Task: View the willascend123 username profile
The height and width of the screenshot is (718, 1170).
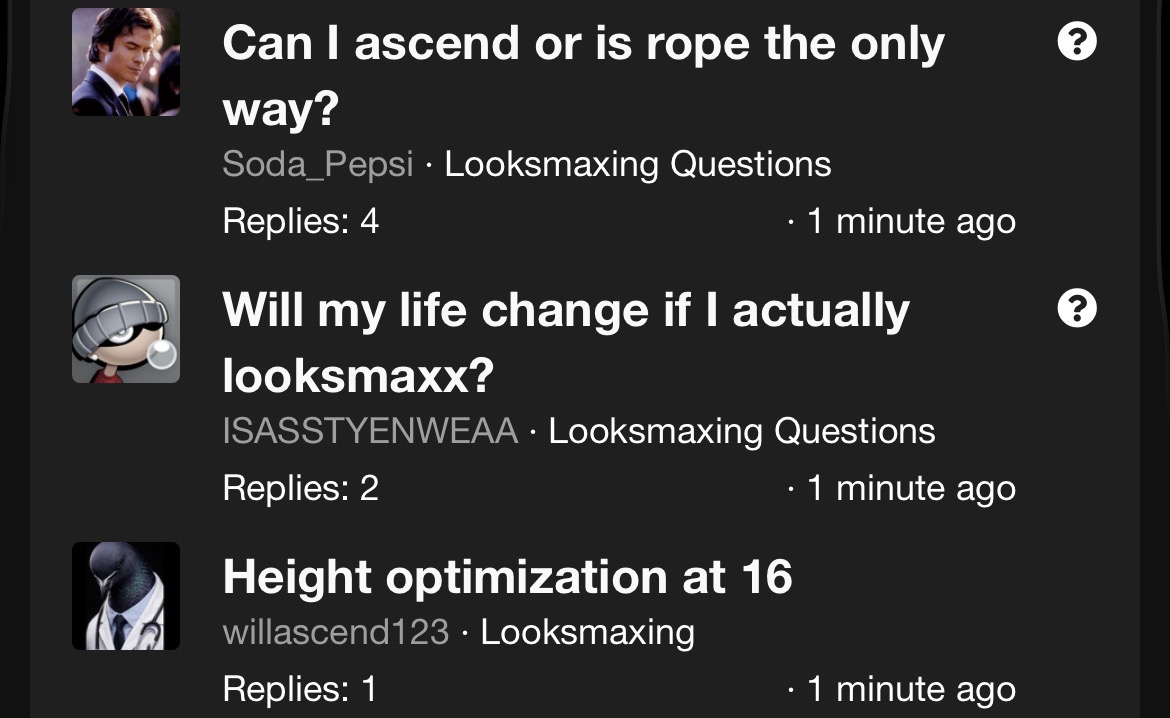Action: [x=335, y=632]
